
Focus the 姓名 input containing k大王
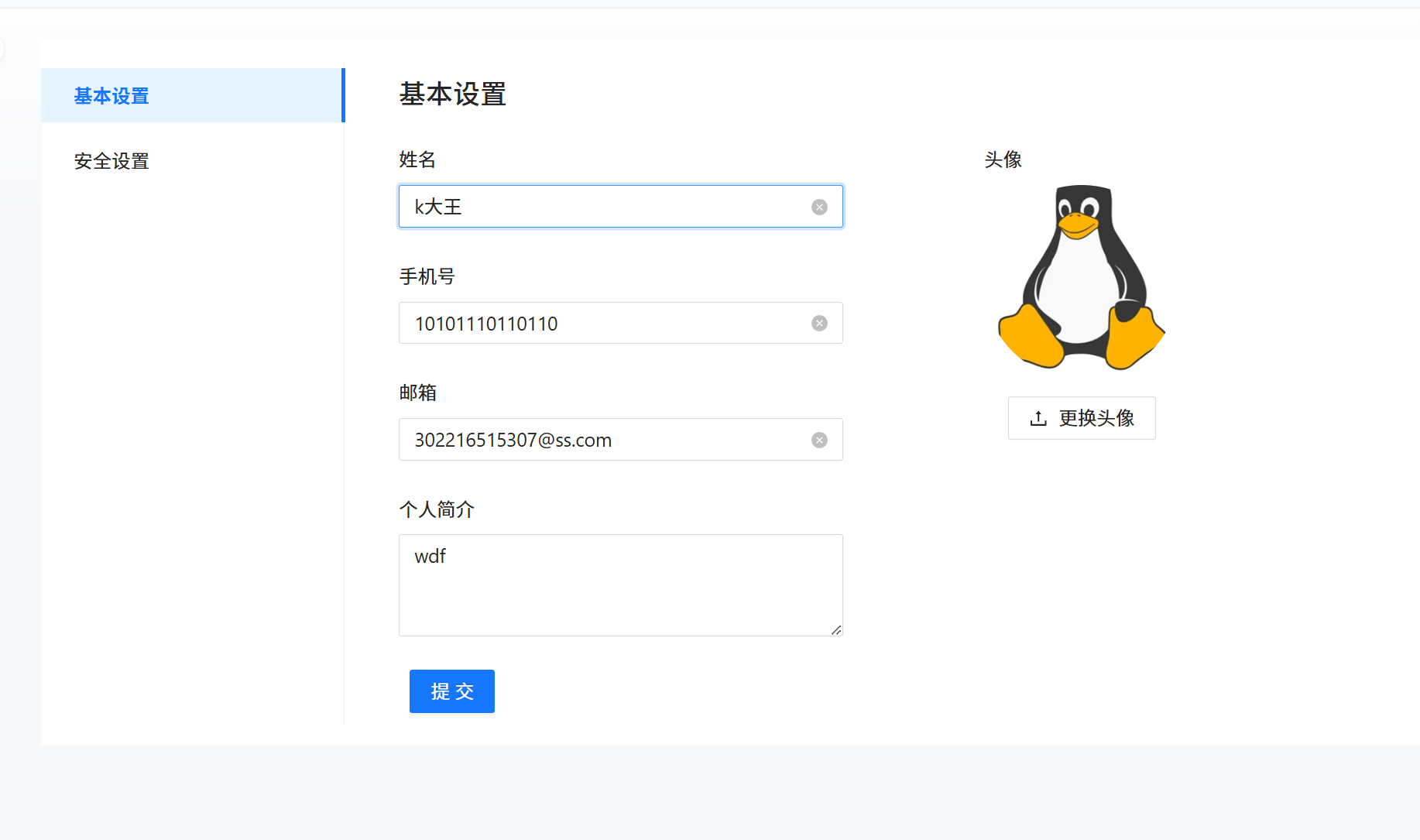pos(621,207)
